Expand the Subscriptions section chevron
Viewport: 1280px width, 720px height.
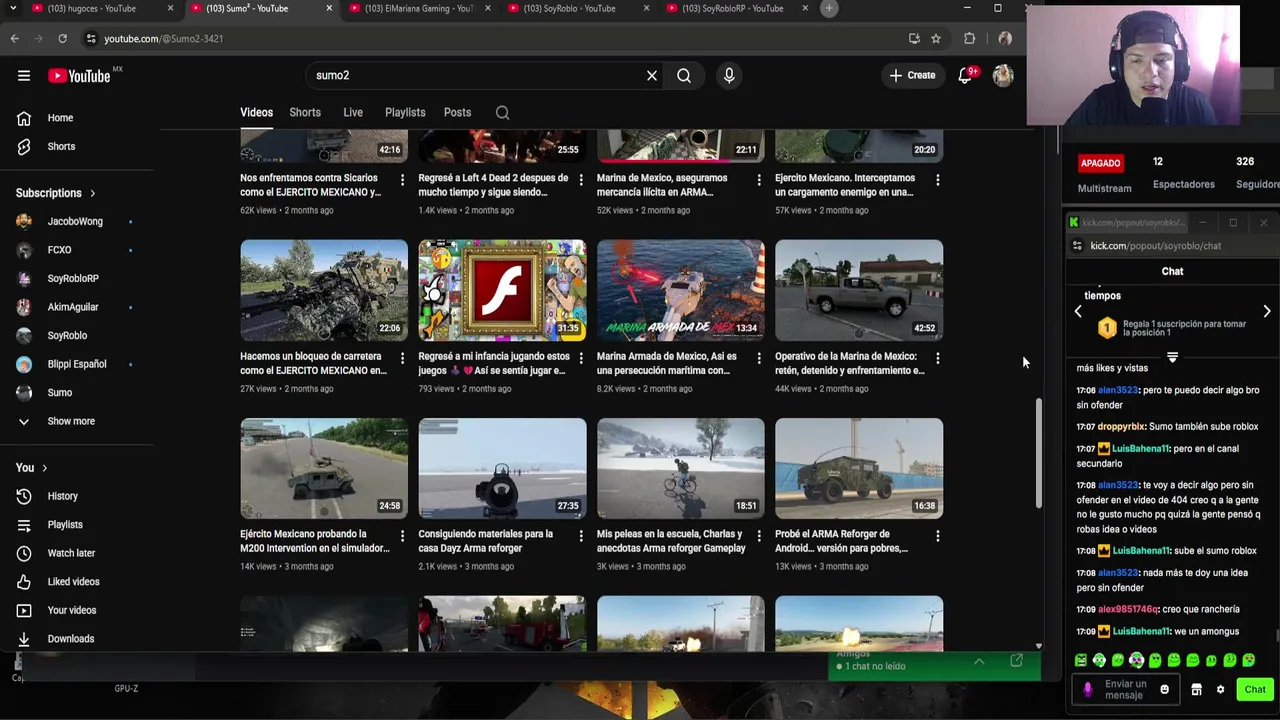[x=93, y=193]
